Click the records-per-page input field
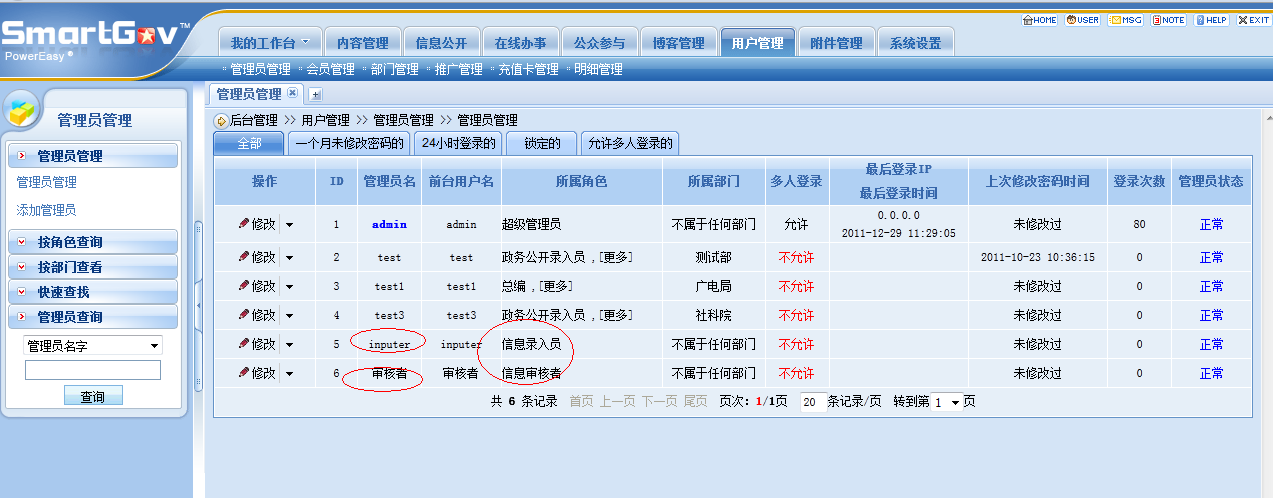The image size is (1273, 498). 812,402
